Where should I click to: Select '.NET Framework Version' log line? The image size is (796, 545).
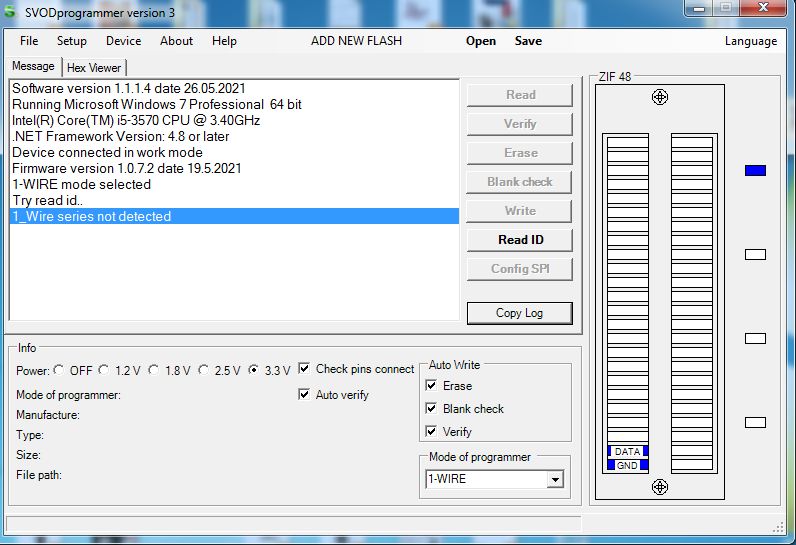coord(234,137)
